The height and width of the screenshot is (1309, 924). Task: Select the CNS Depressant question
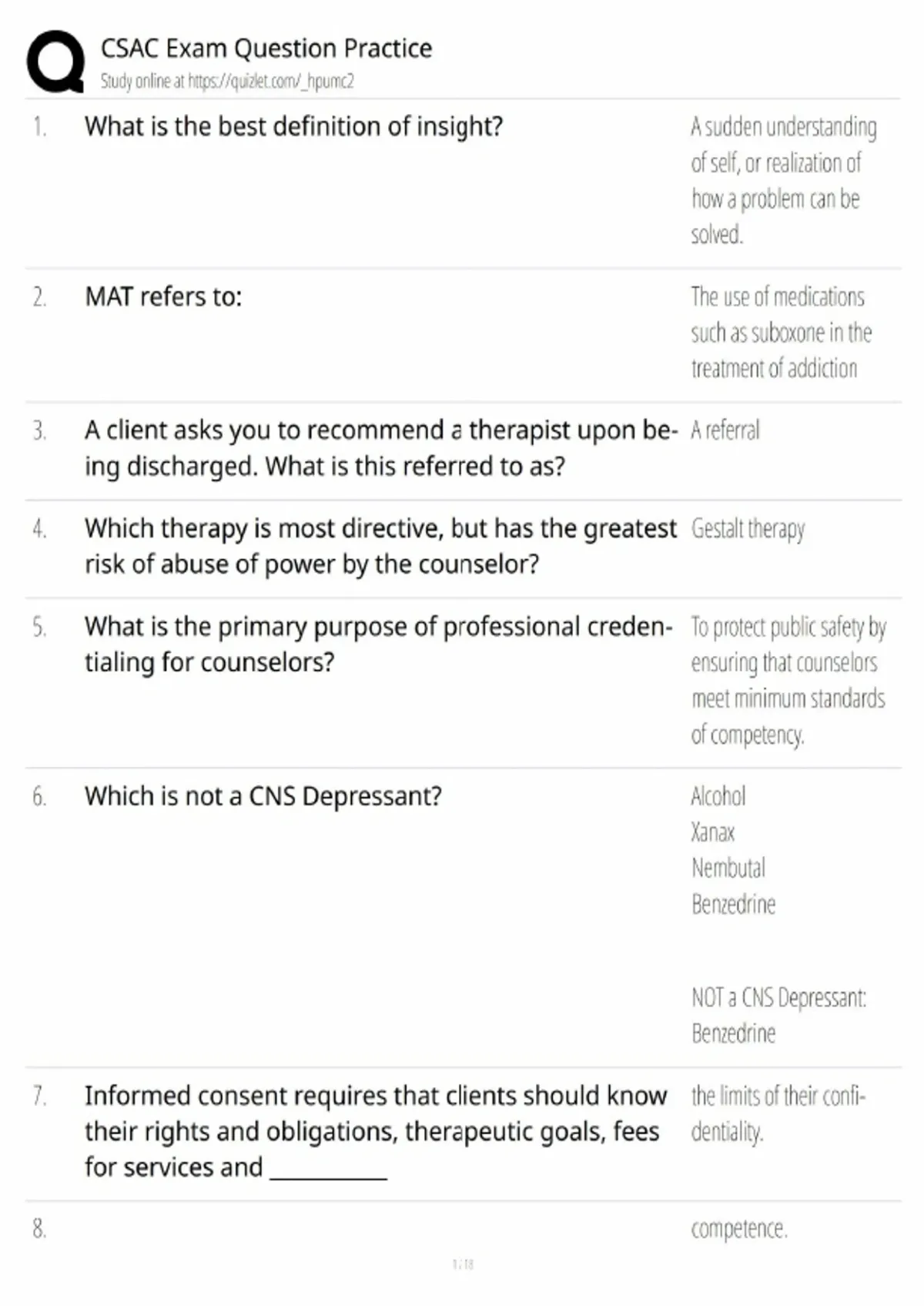coord(263,796)
